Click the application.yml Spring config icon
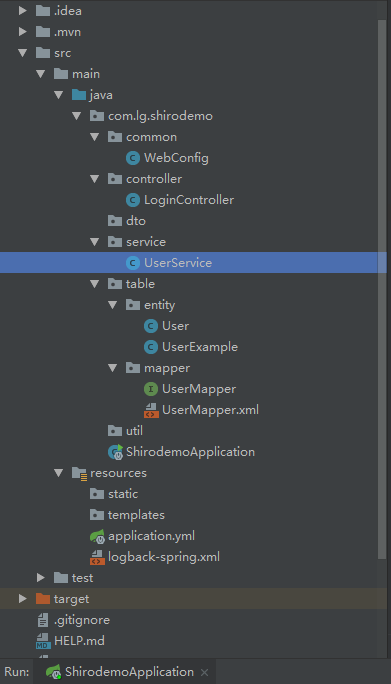 tap(97, 536)
